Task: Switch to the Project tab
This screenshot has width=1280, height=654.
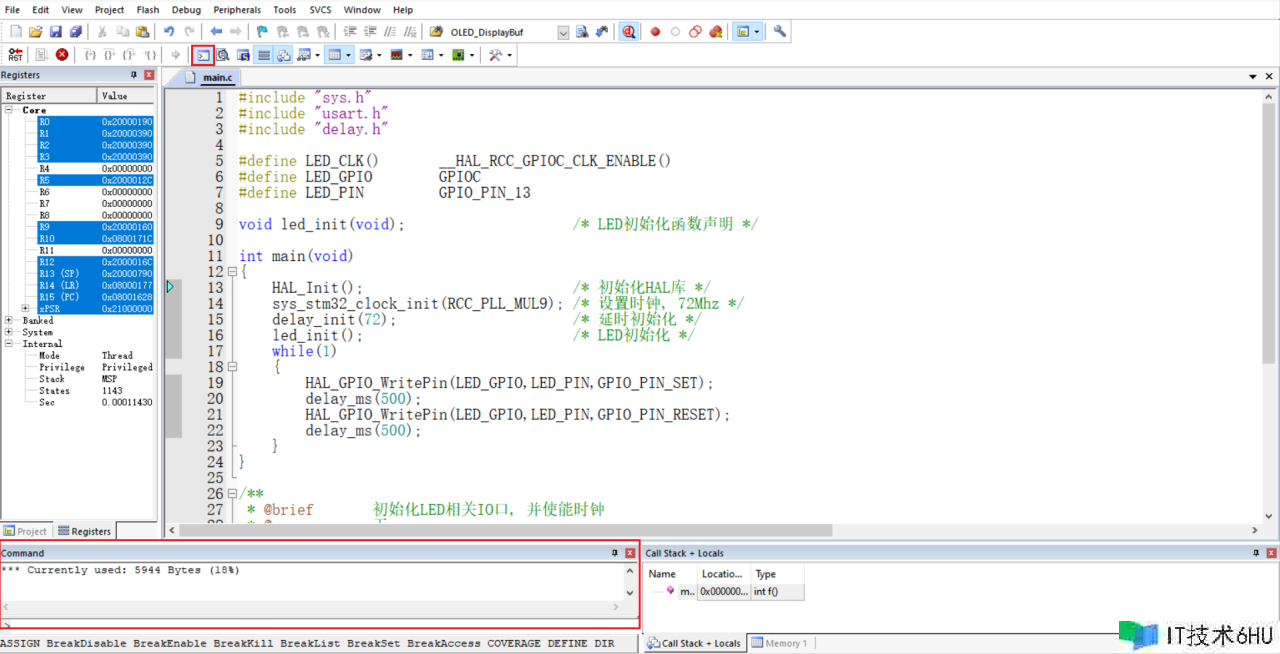Action: point(26,531)
